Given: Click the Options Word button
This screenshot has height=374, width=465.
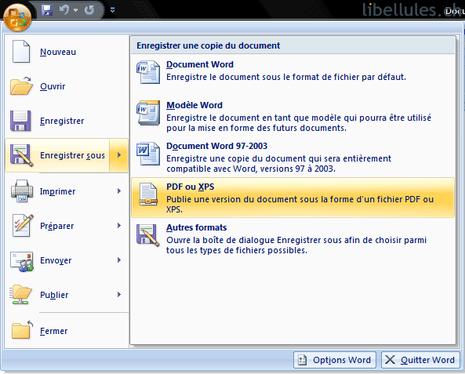Looking at the screenshot, I should [335, 360].
